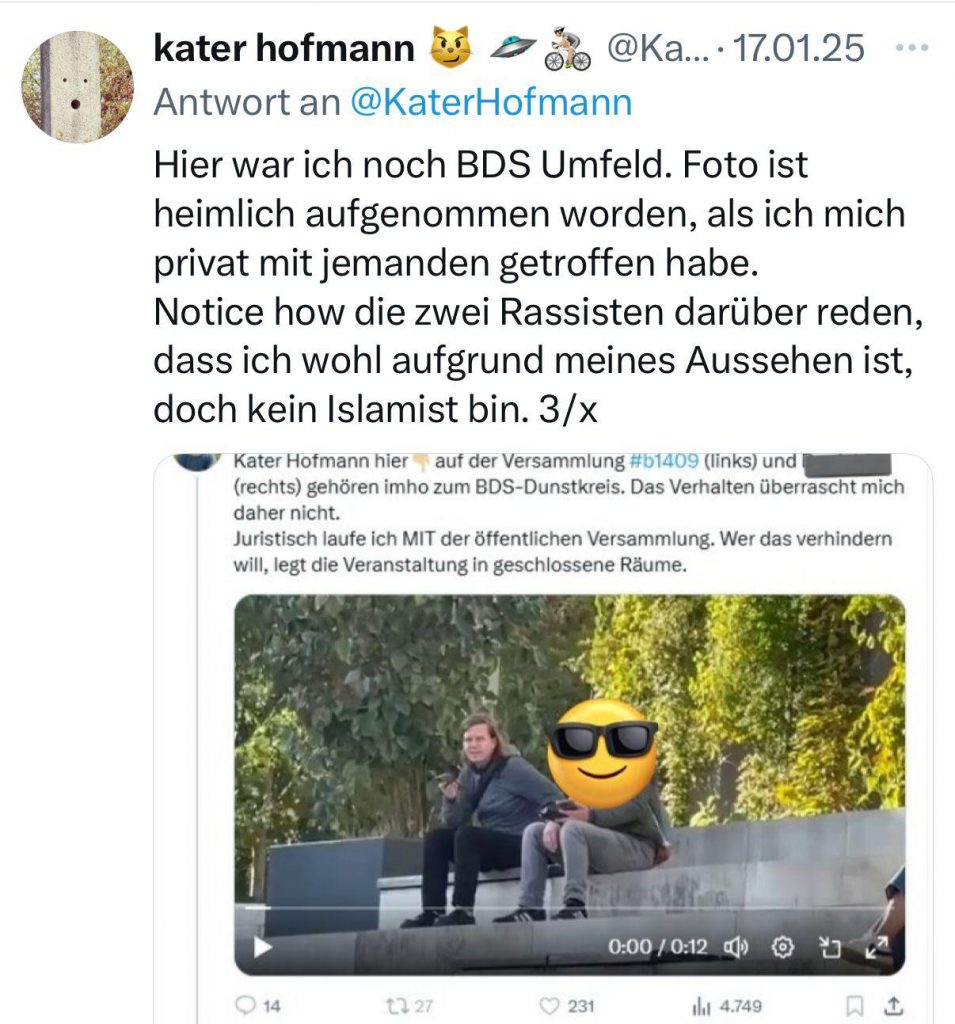This screenshot has width=955, height=1024.
Task: Click the reply bubble icon with 14
Action: click(x=257, y=1006)
